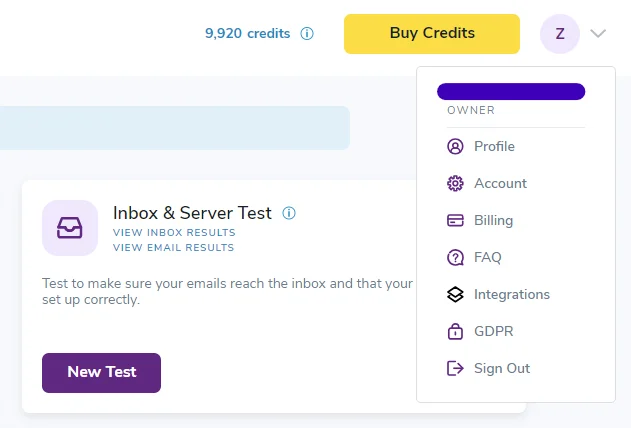Open Integrations from the user menu
Image resolution: width=631 pixels, height=428 pixels.
click(511, 295)
